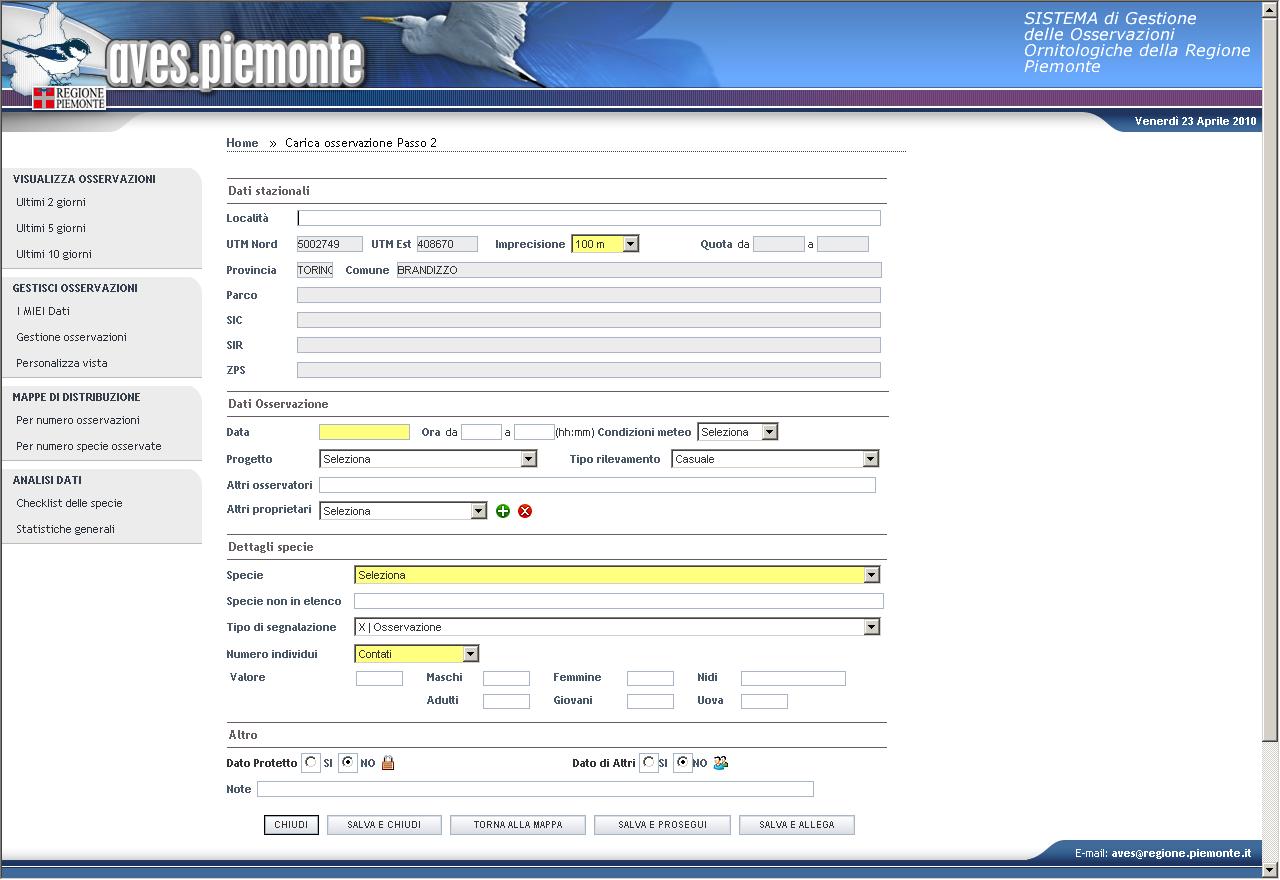
Task: Click the Home breadcrumb link
Action: [x=242, y=143]
